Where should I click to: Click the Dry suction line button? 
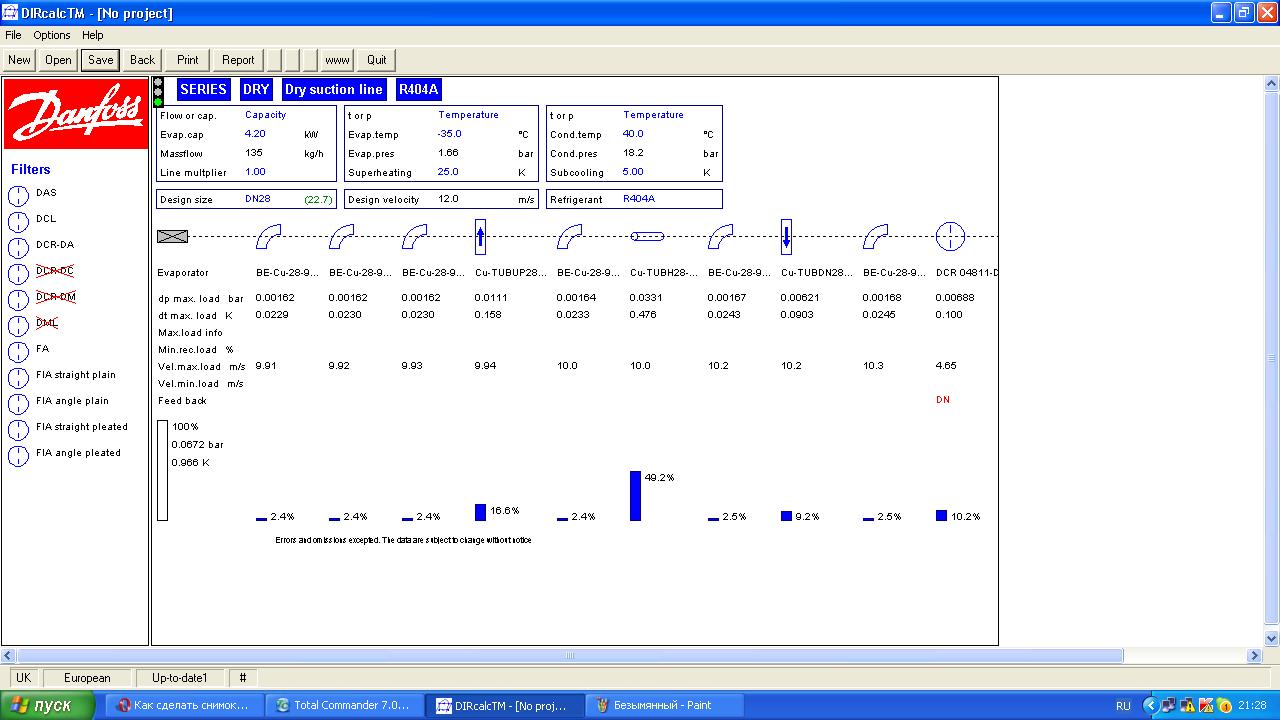(x=334, y=89)
